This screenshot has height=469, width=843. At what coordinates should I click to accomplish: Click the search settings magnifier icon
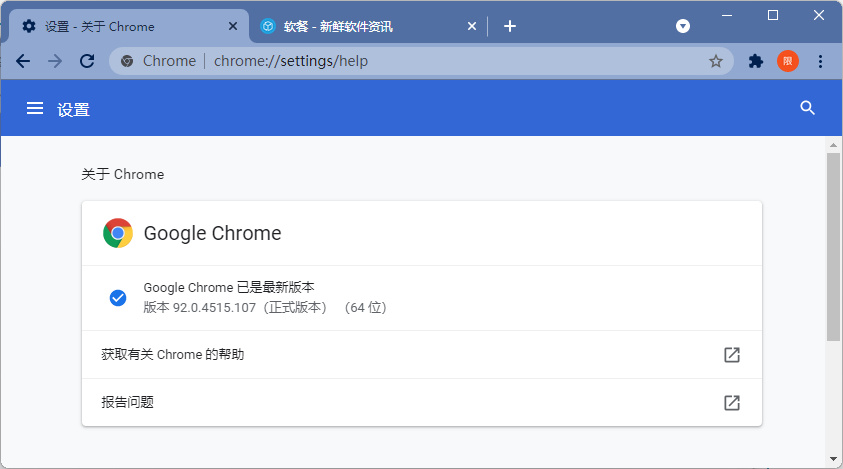point(808,109)
